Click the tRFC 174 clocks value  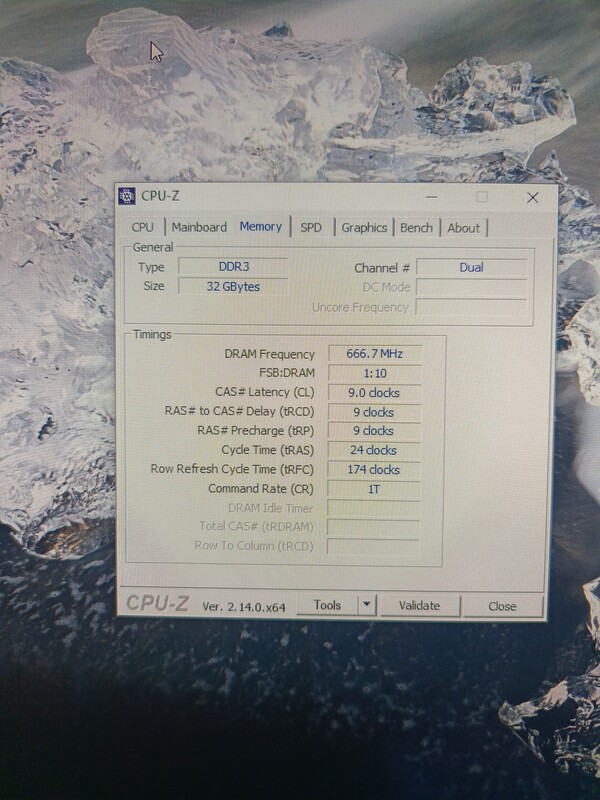pyautogui.click(x=373, y=469)
